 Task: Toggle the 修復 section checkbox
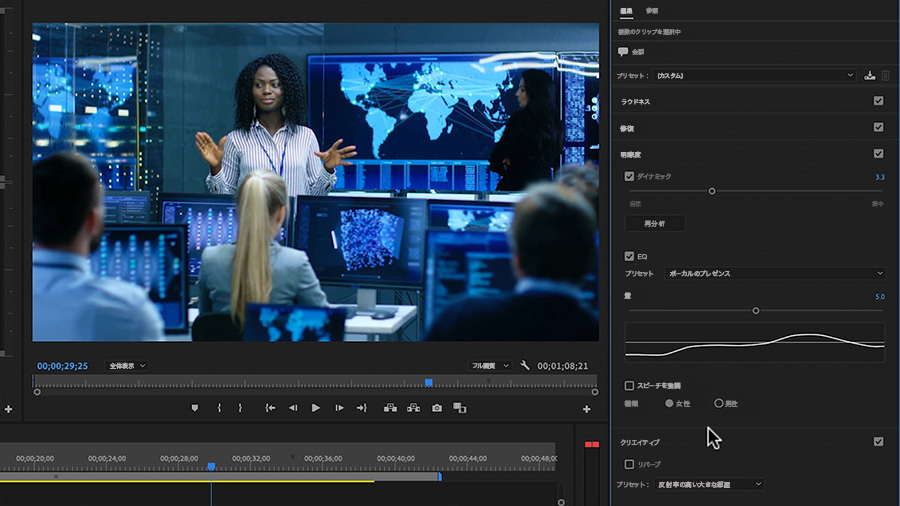pos(878,127)
